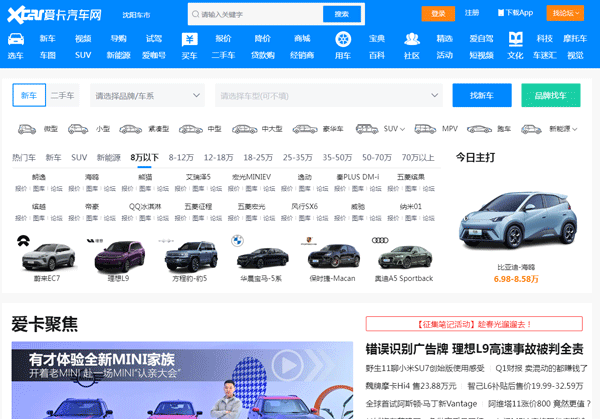Image resolution: width=600 pixels, height=419 pixels.
Task: Click the 选车 car icon in navigation
Action: pos(16,39)
